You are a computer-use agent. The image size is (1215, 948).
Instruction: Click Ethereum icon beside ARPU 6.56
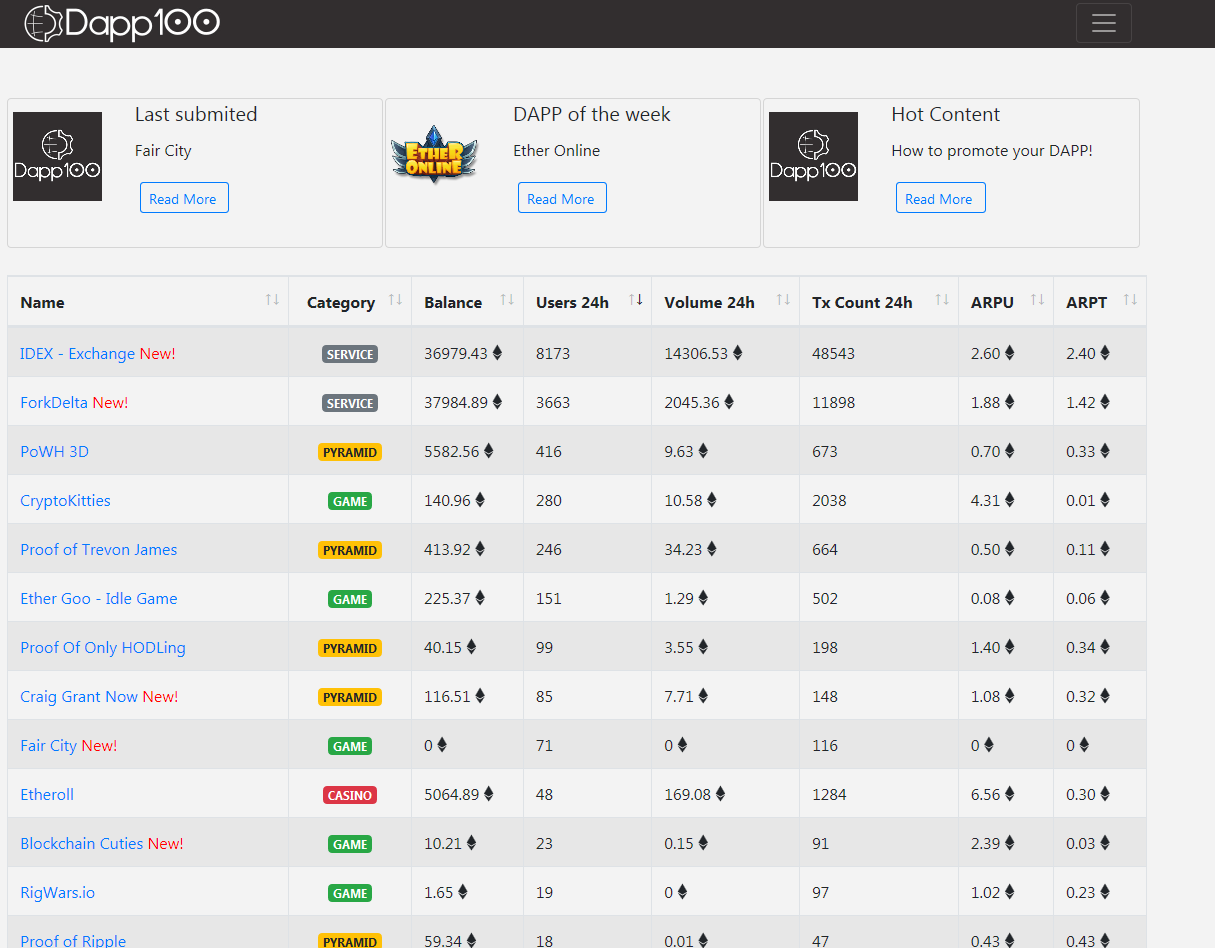coord(1009,794)
